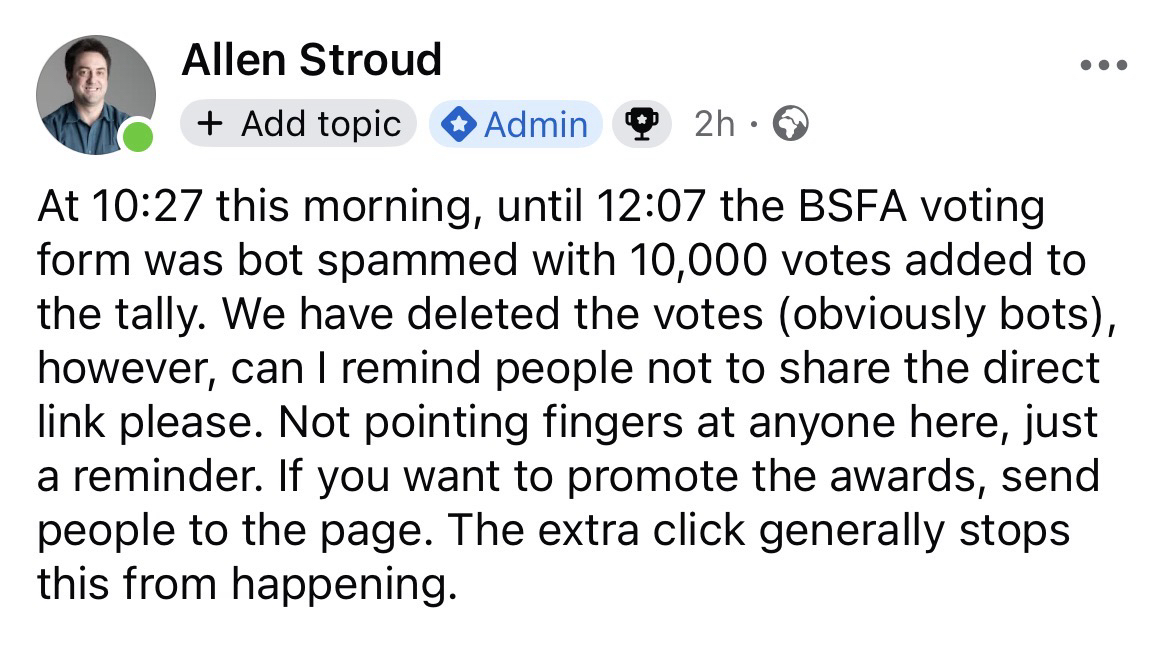This screenshot has height=649, width=1170.
Task: Open the 2h post timestamp
Action: [x=714, y=124]
